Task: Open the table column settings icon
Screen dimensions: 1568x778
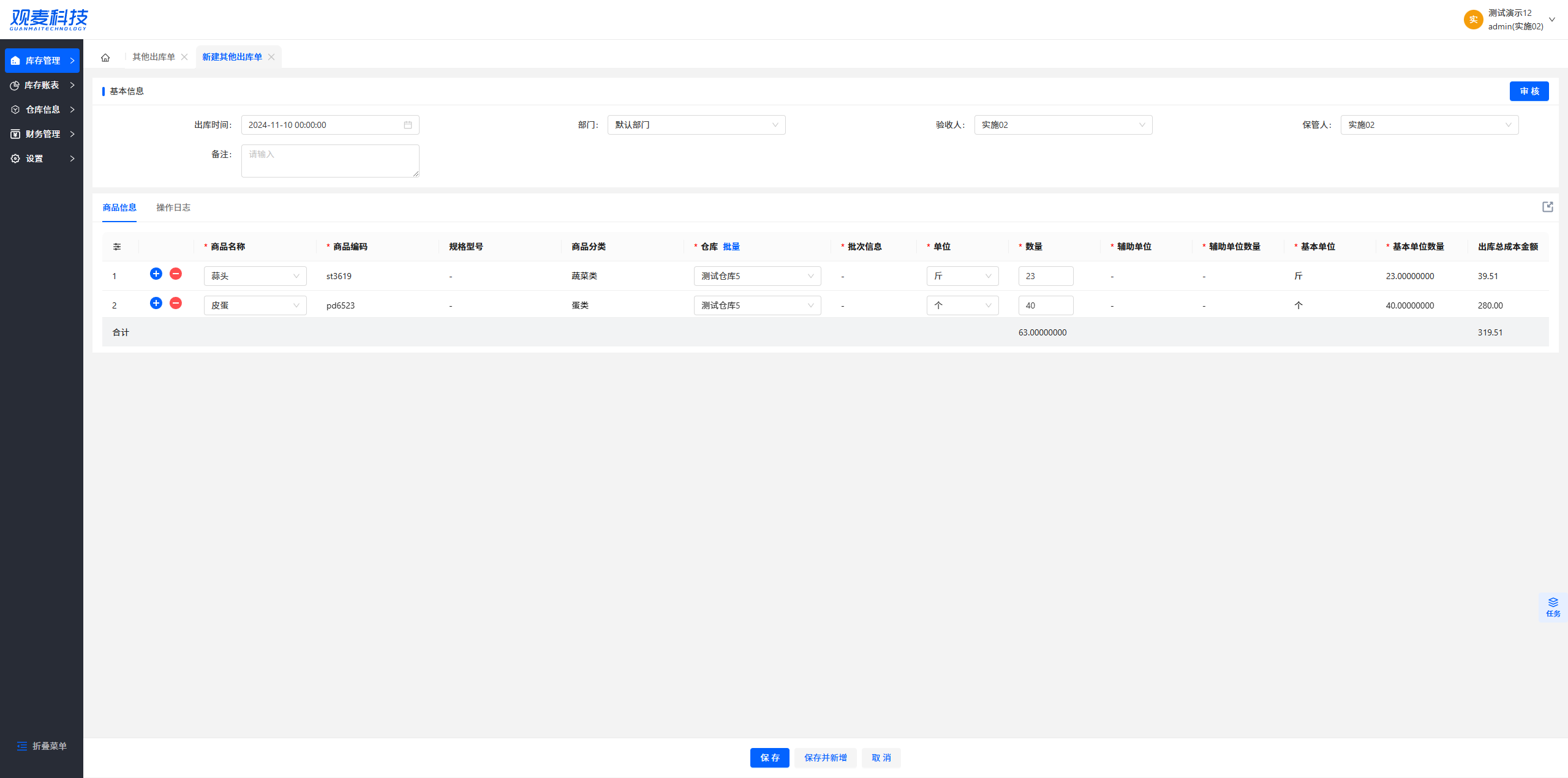Action: tap(117, 247)
